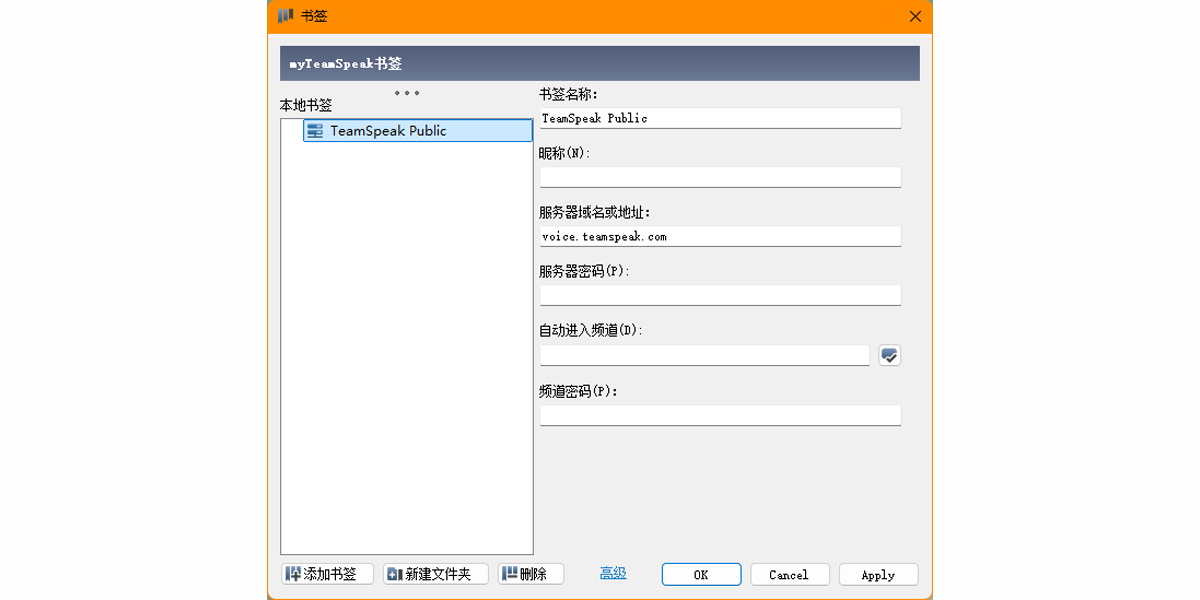Open the channel selection picker beside 自动进入频道
Image resolution: width=1200 pixels, height=600 pixels.
pyautogui.click(x=889, y=355)
